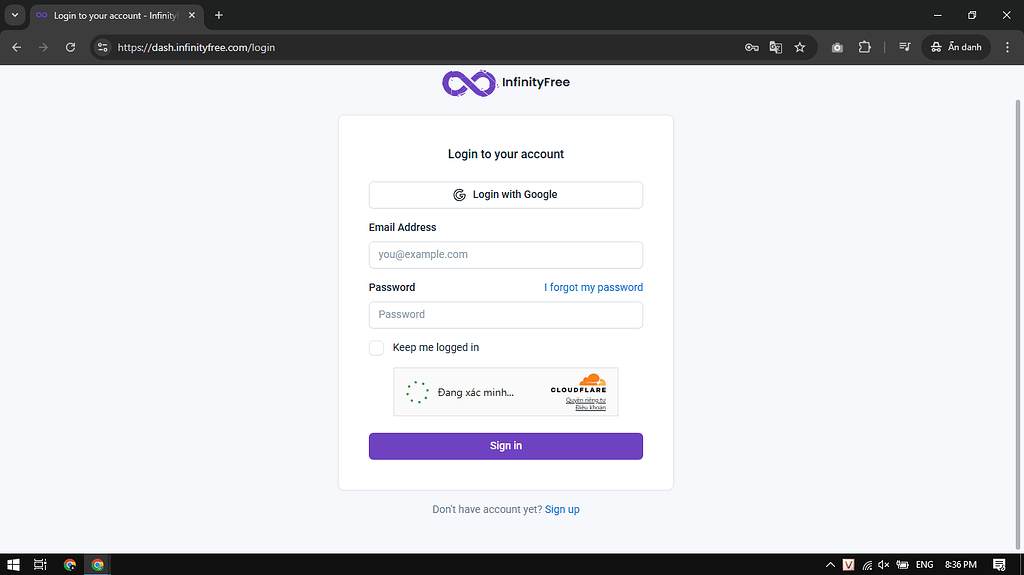This screenshot has height=575, width=1024.
Task: Open the Chrome three-dot menu
Action: point(1007,47)
